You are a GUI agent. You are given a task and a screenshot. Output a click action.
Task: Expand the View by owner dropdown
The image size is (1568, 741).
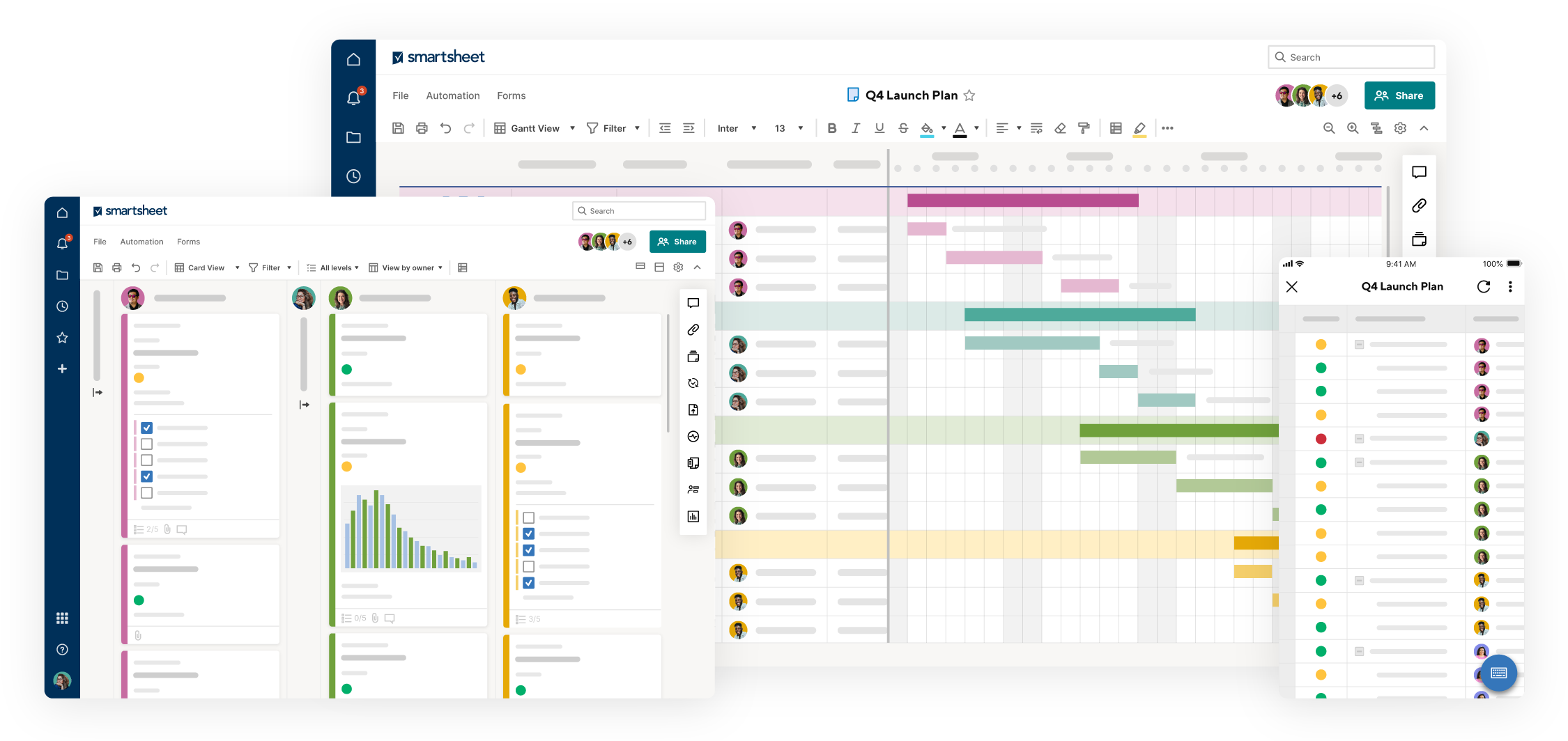406,267
